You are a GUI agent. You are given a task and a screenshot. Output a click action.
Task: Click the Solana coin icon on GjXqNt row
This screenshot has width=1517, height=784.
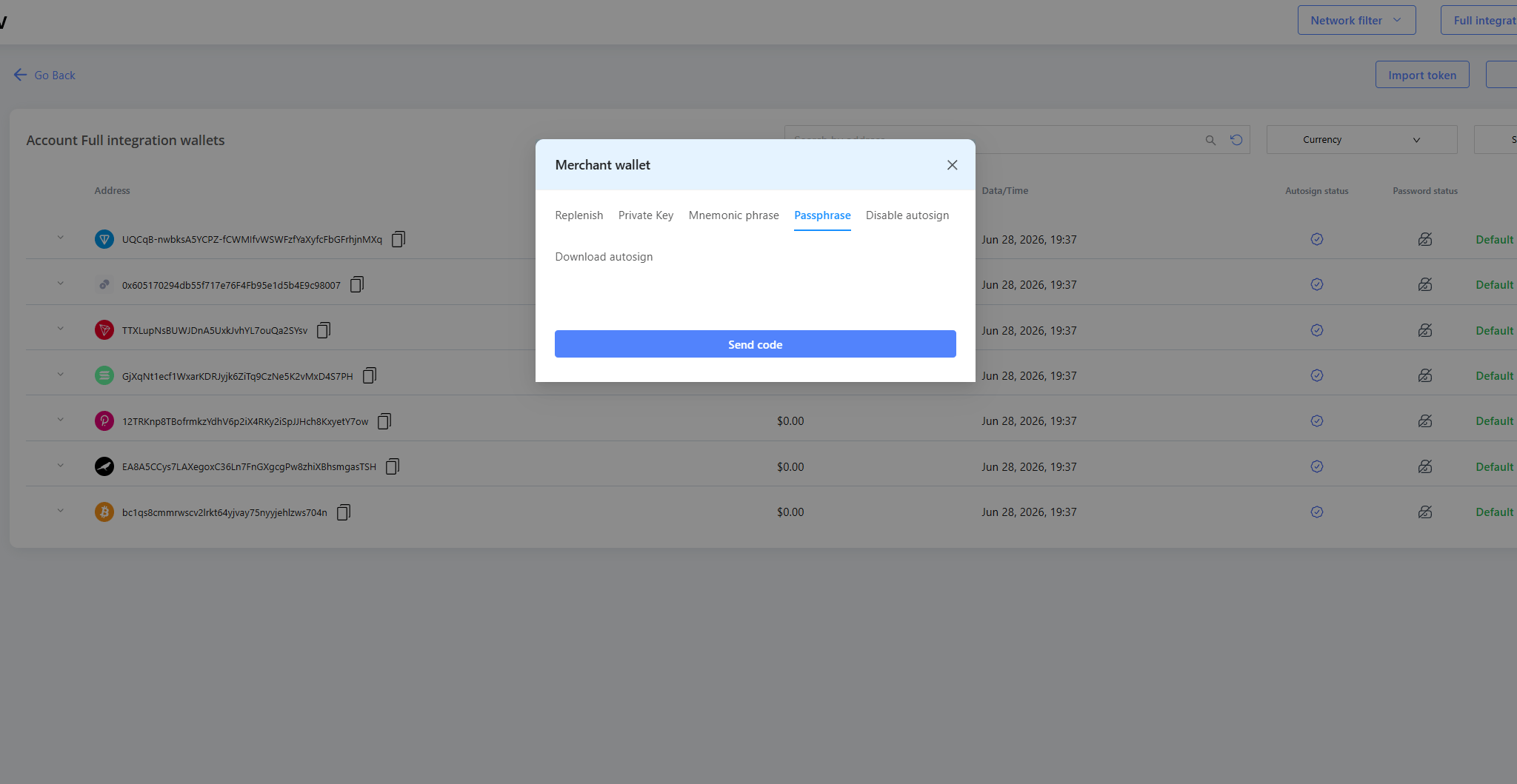(x=104, y=375)
